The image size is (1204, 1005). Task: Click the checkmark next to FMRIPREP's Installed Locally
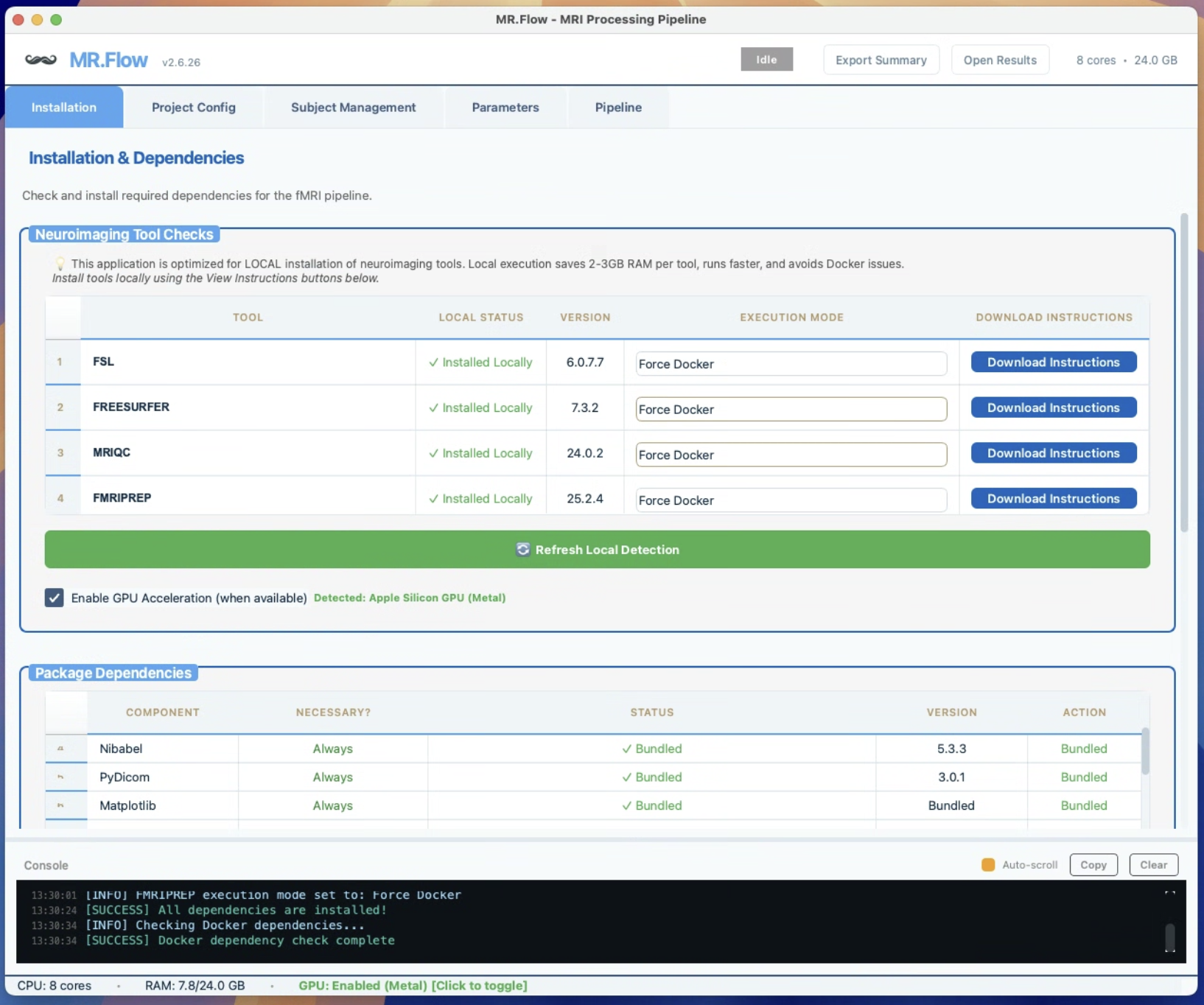tap(434, 498)
